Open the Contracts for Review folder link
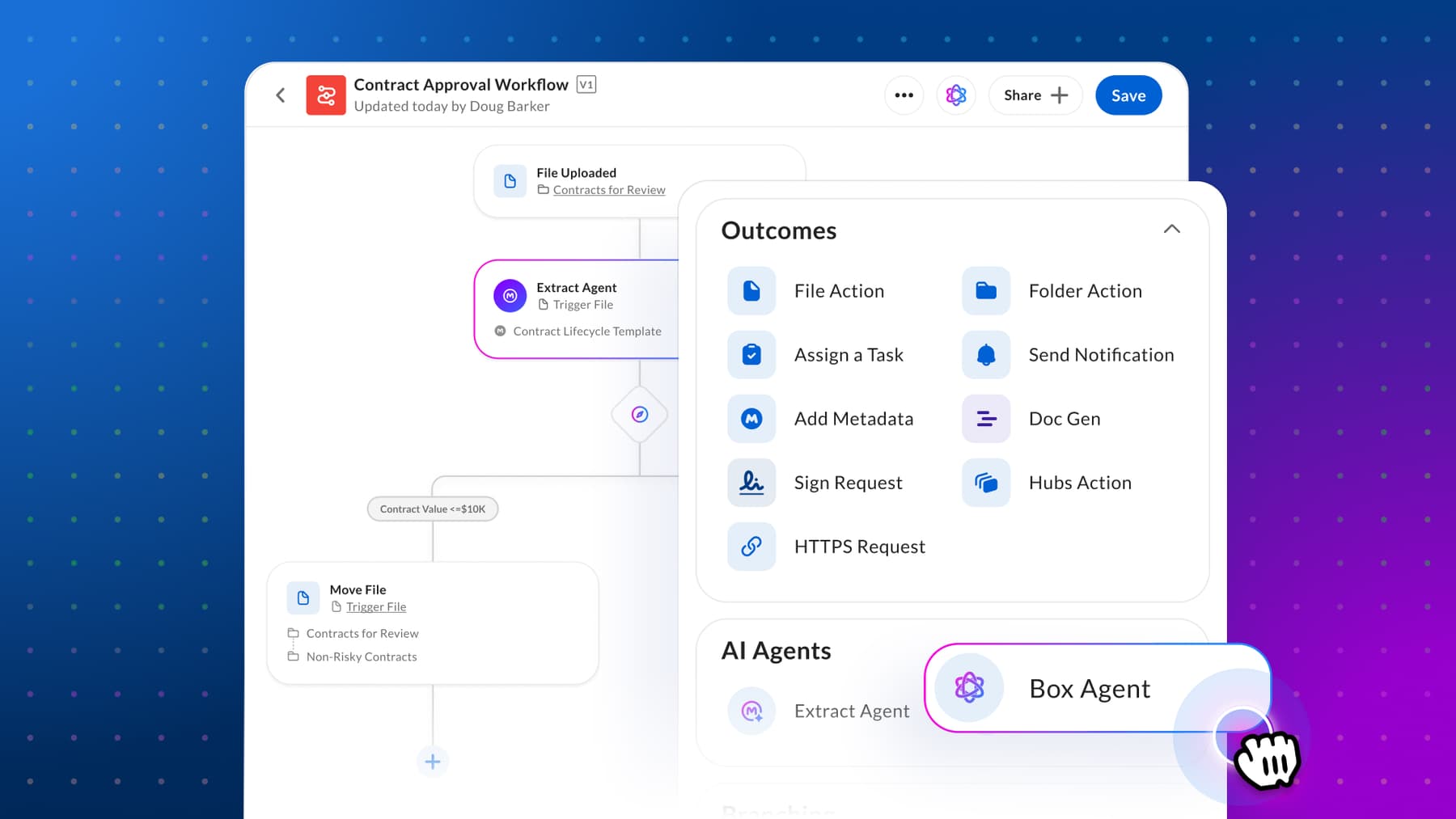 coord(609,190)
